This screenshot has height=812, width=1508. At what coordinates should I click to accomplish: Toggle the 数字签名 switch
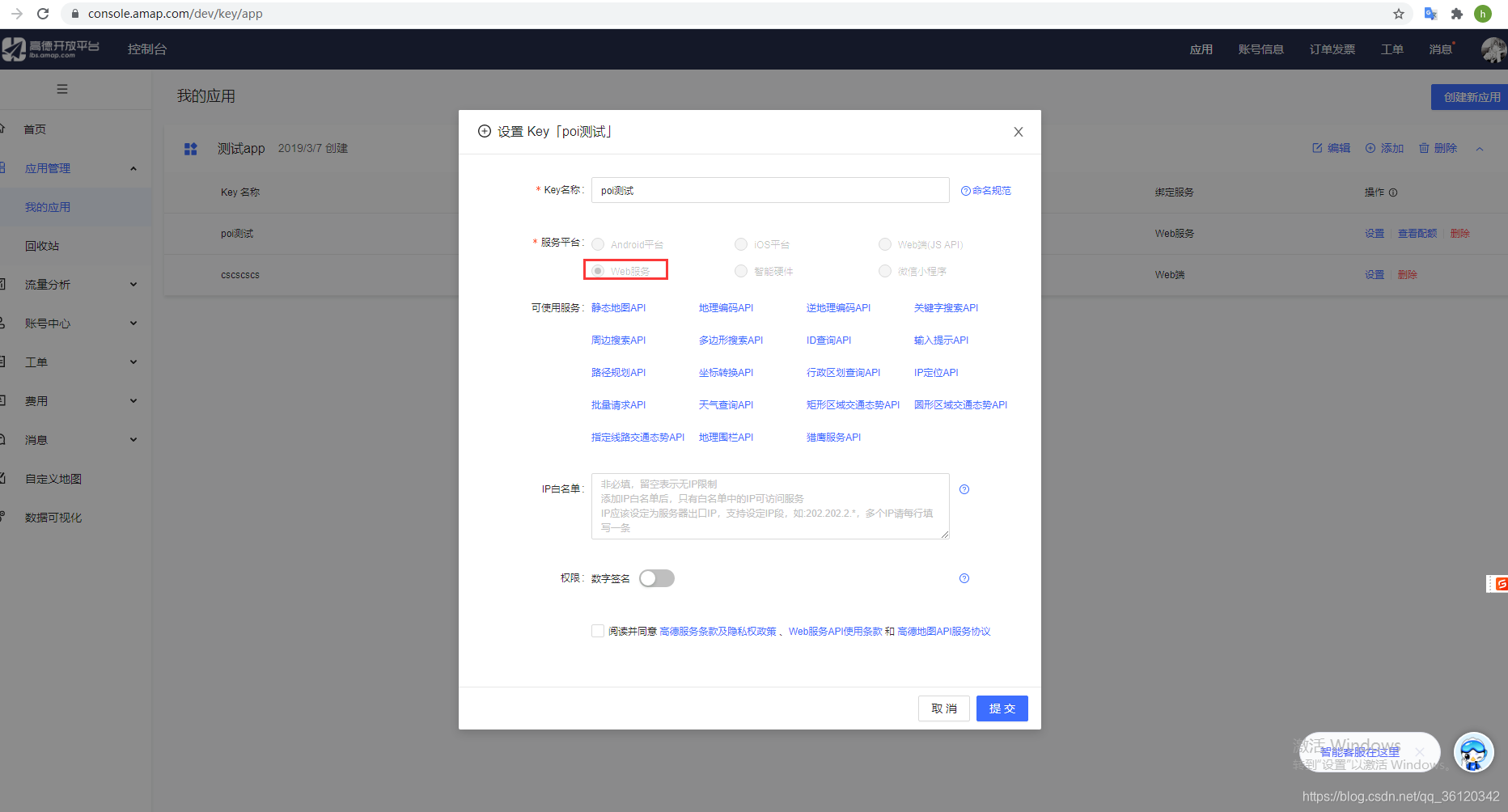coord(657,578)
